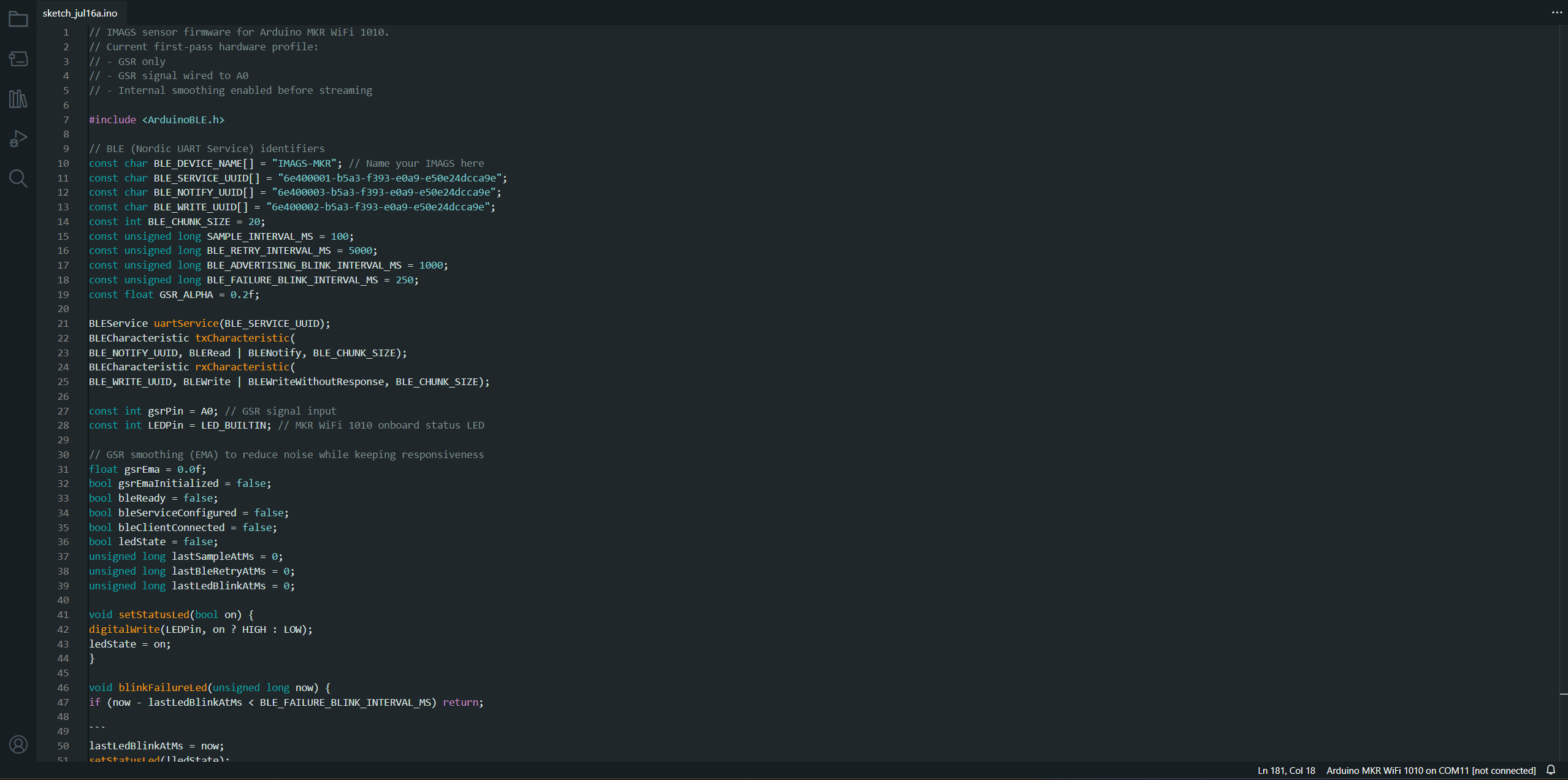Click the 'GSR signal wired to A0' comment
Screen dimensions: 1568x780
[x=169, y=75]
